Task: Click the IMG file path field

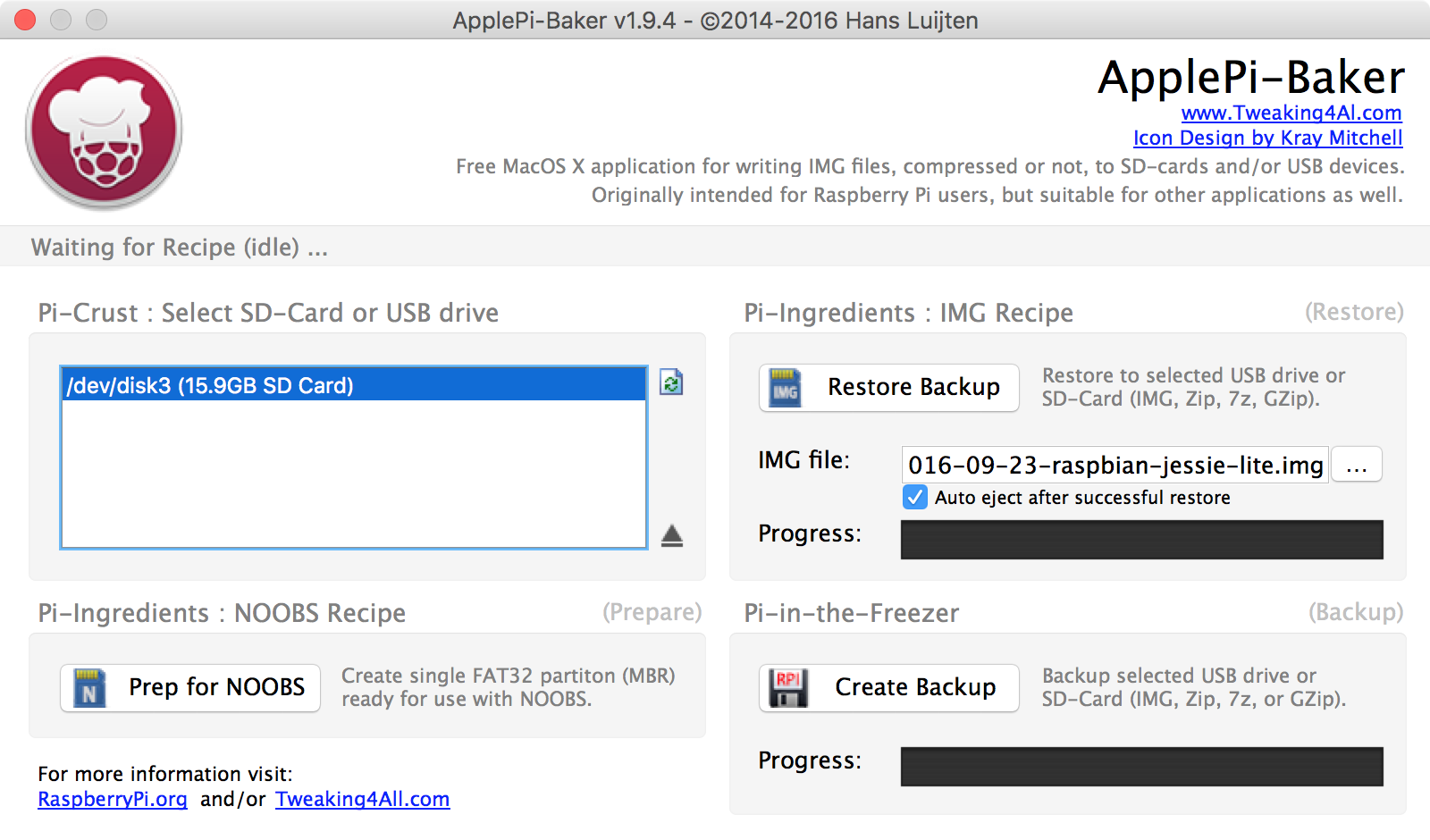Action: point(1115,465)
